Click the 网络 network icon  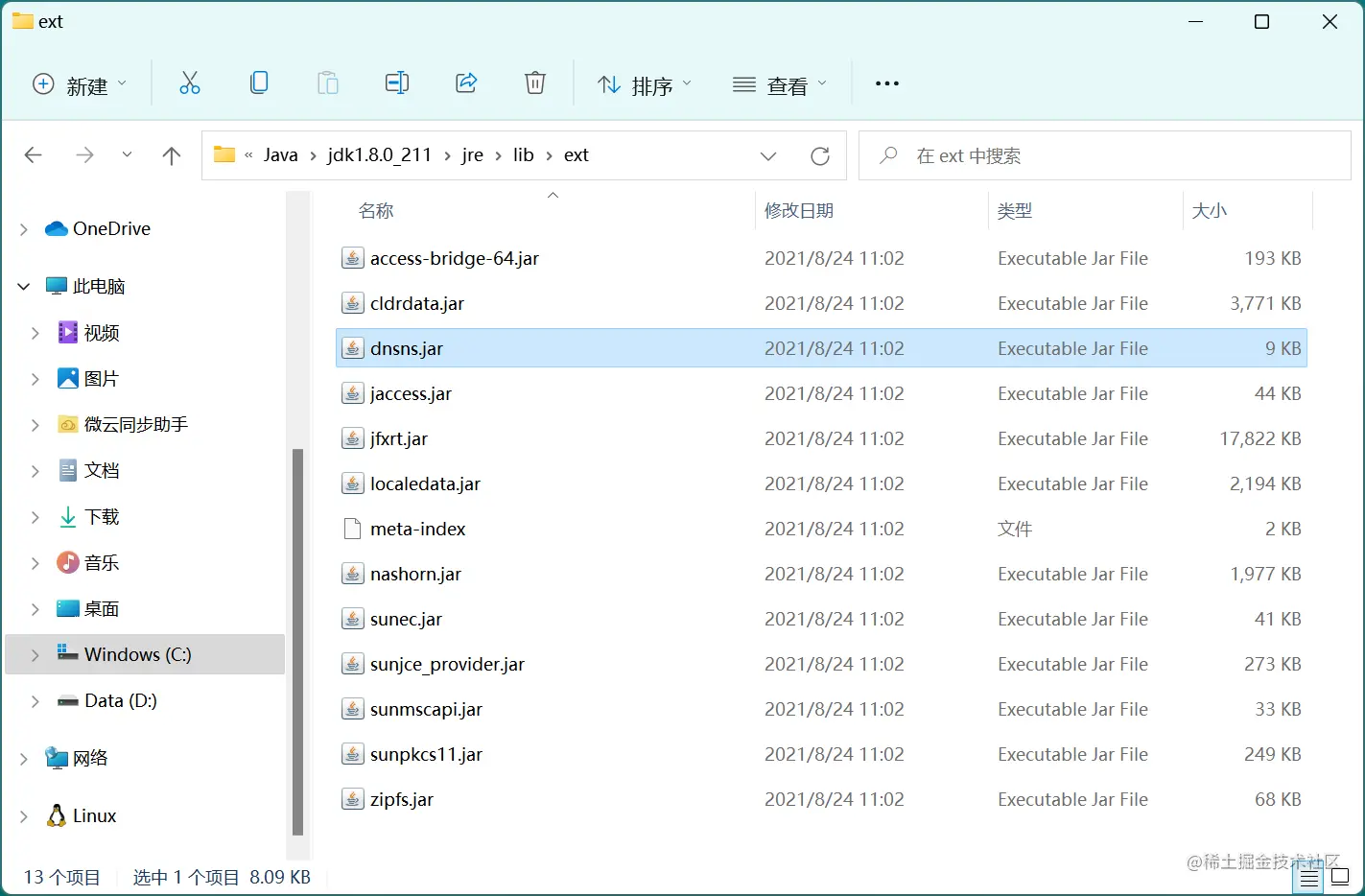pos(57,758)
